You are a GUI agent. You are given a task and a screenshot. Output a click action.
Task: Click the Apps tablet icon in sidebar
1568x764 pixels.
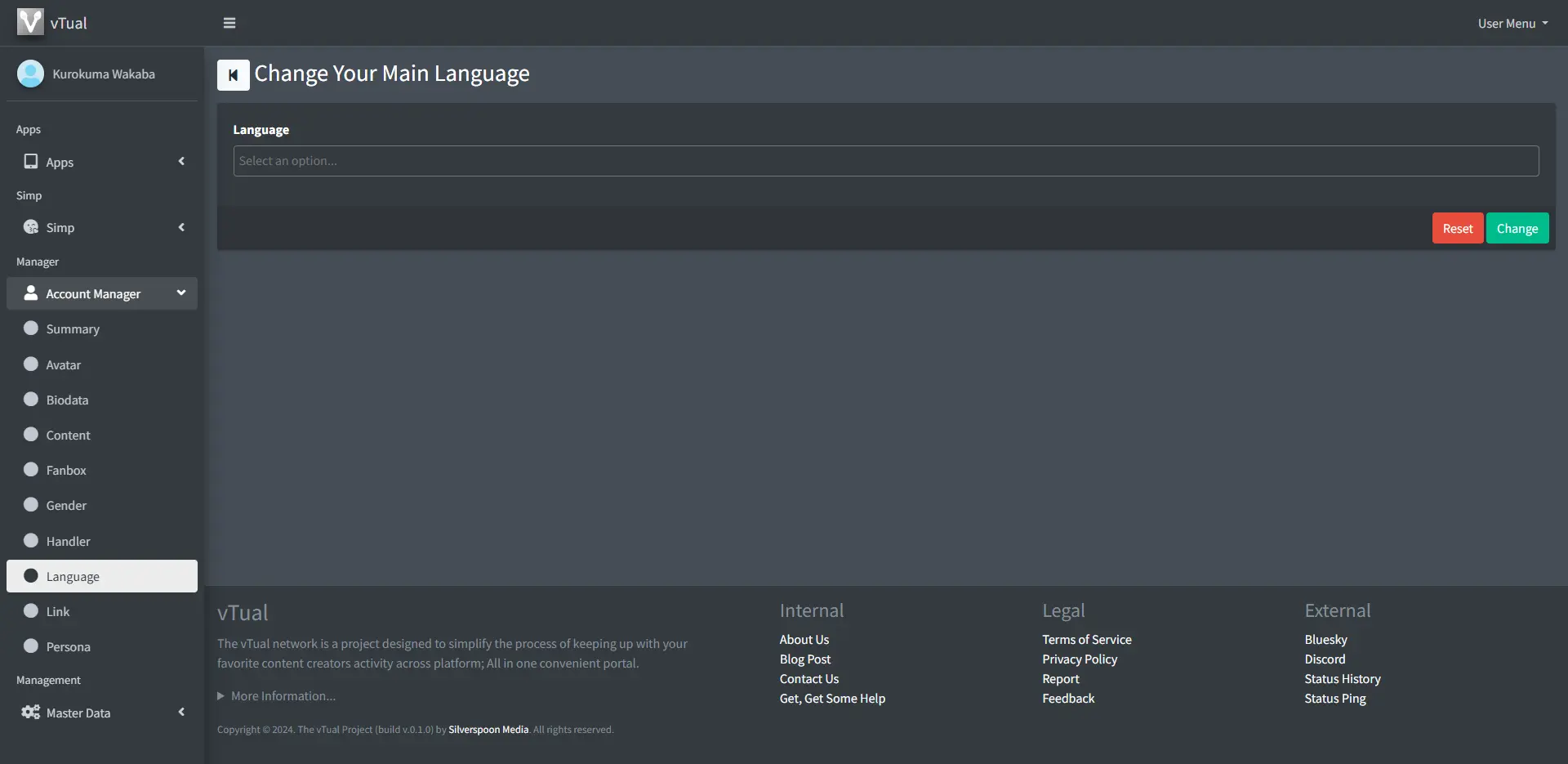tap(31, 162)
